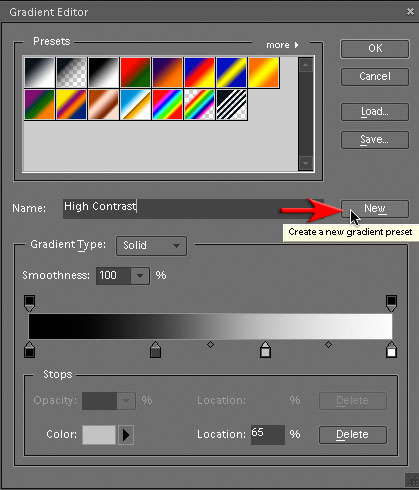This screenshot has height=490, width=419.
Task: Select the black-to-white gradient preset
Action: [x=39, y=72]
